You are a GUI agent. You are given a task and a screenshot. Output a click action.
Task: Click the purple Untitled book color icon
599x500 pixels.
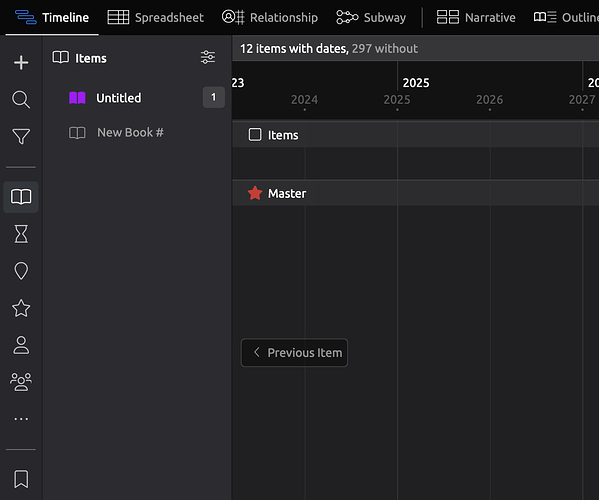coord(77,98)
